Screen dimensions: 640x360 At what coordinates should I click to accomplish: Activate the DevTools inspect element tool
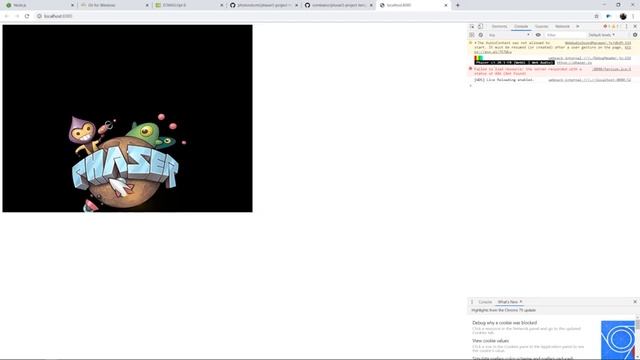coord(472,26)
